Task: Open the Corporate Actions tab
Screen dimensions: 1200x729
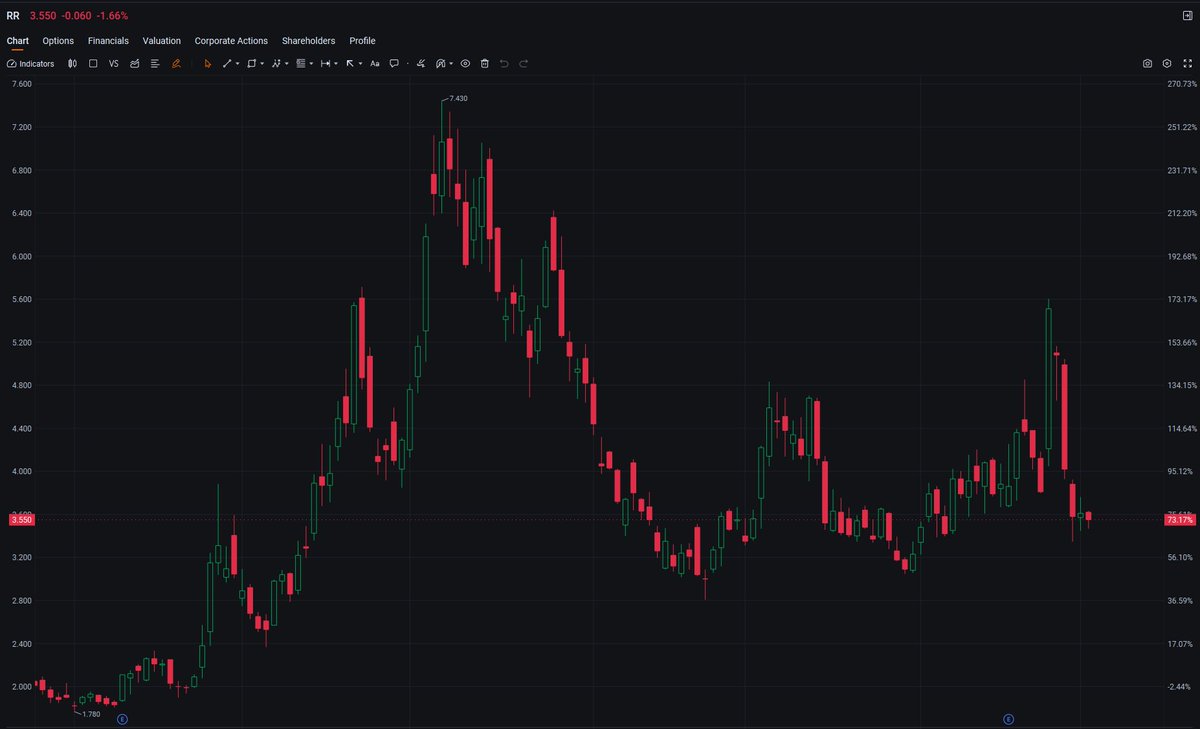Action: point(231,41)
